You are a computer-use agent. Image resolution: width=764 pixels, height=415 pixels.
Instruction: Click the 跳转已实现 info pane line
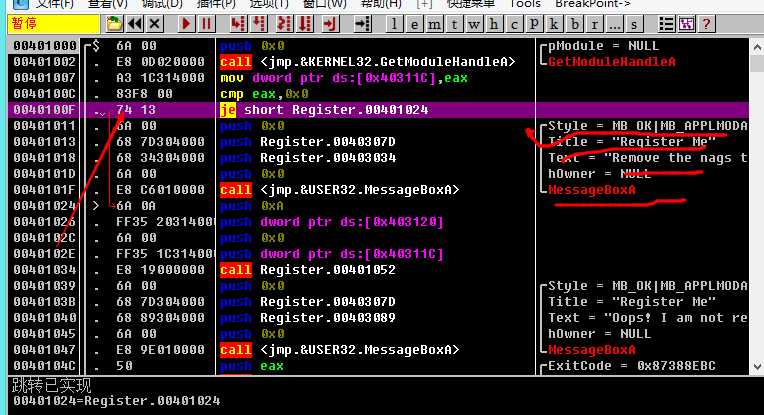tap(51, 385)
